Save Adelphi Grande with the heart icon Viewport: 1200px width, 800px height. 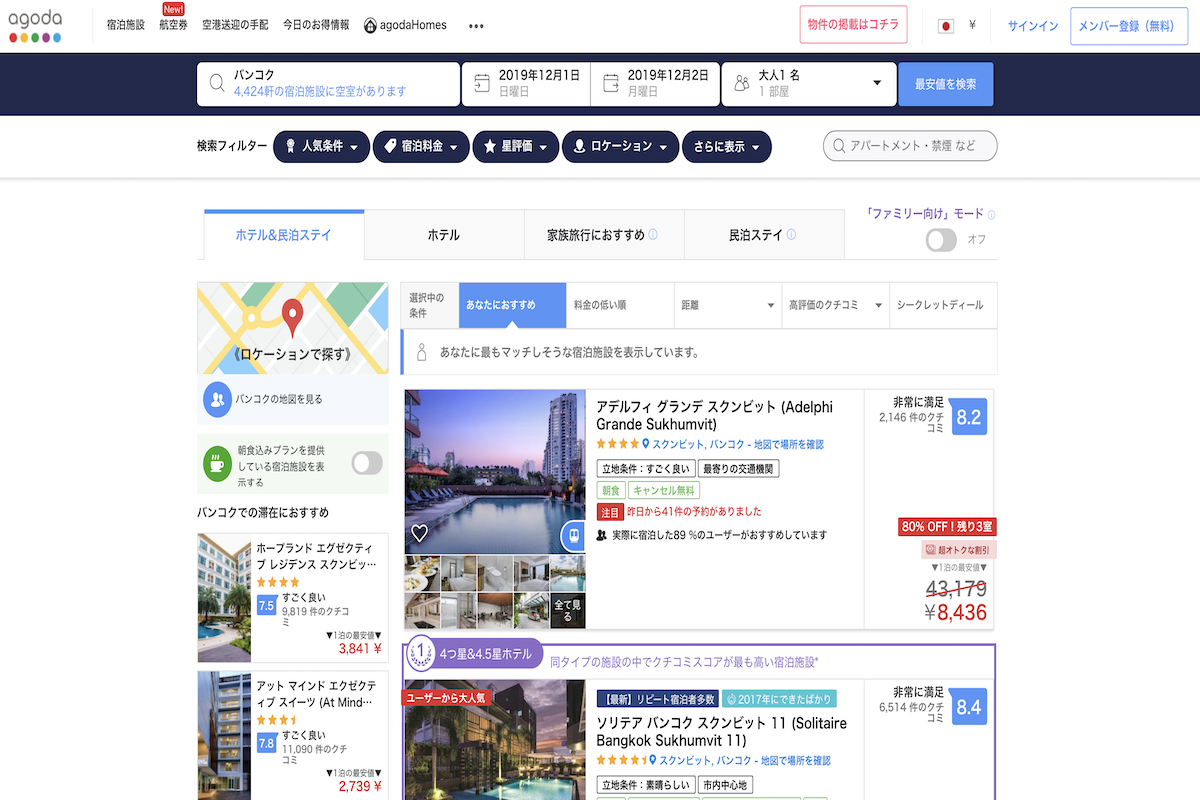point(420,534)
